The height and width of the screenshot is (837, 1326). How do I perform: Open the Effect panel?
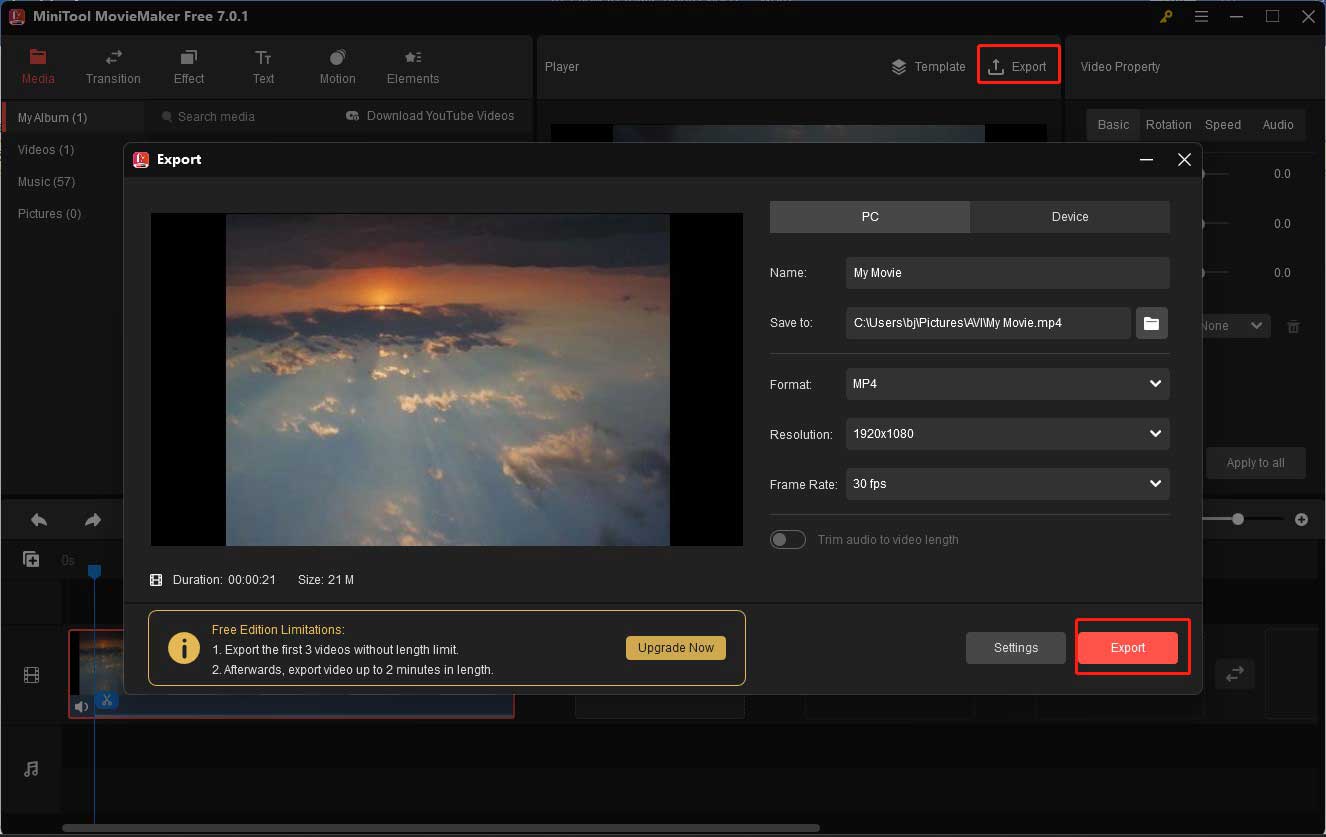click(x=188, y=66)
